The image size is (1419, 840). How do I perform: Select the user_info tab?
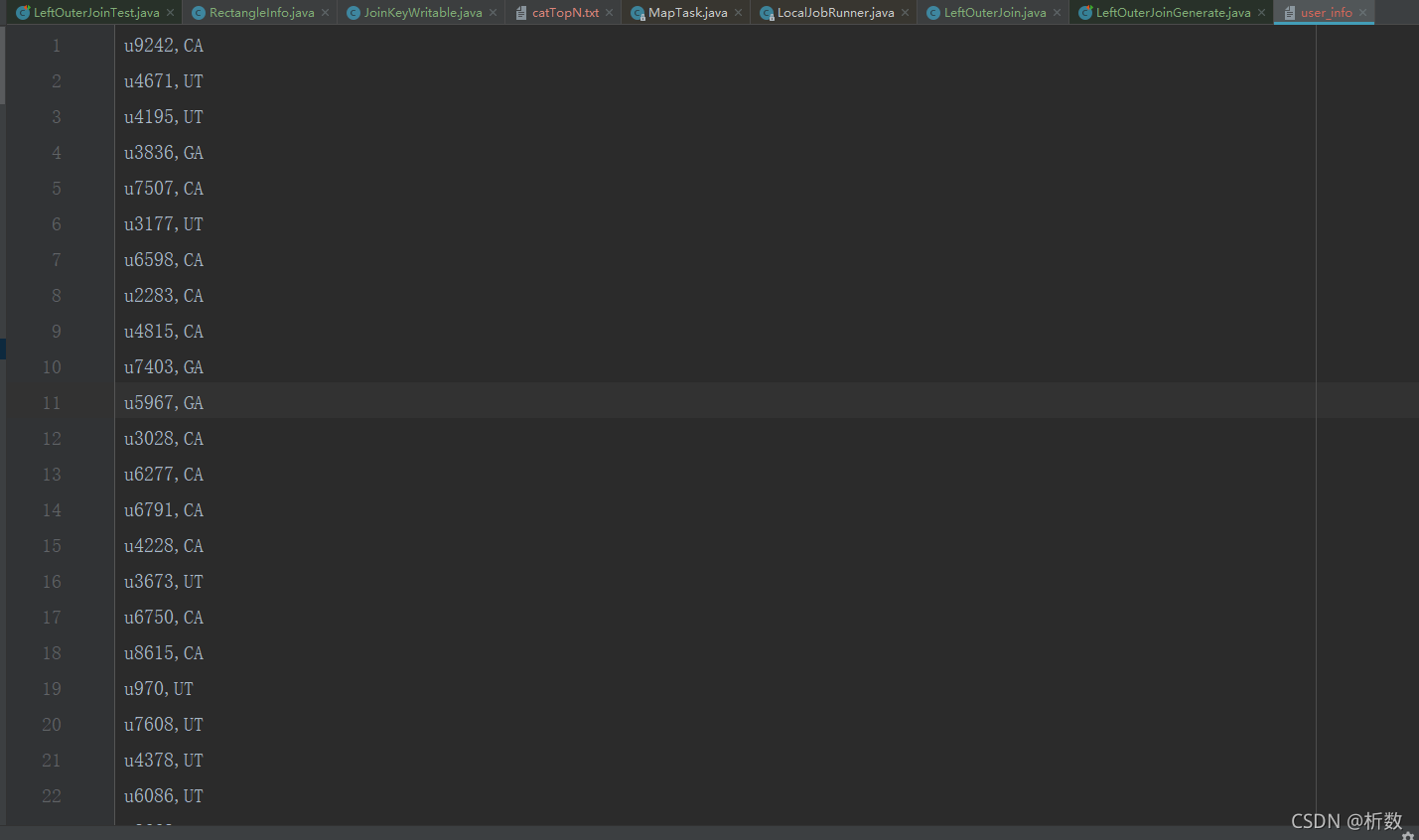pyautogui.click(x=1326, y=13)
